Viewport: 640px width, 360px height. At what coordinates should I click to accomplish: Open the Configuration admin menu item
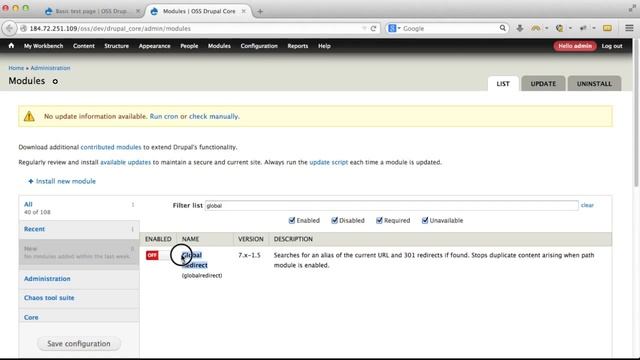tap(259, 46)
